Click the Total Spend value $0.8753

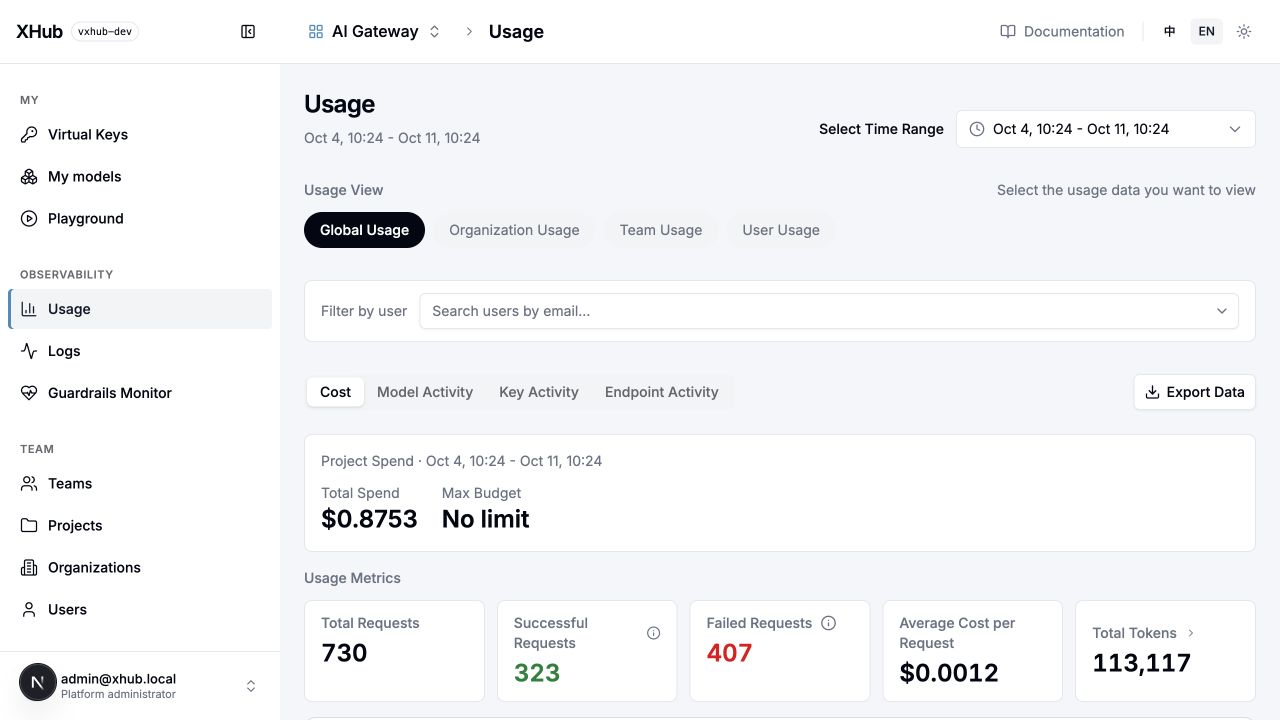click(x=369, y=519)
